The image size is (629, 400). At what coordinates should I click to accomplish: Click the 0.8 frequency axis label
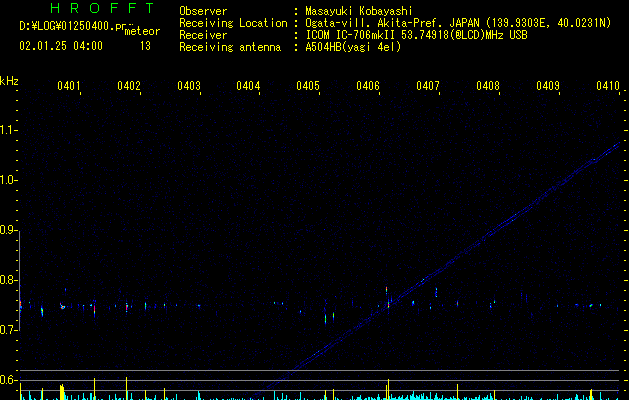click(7, 280)
